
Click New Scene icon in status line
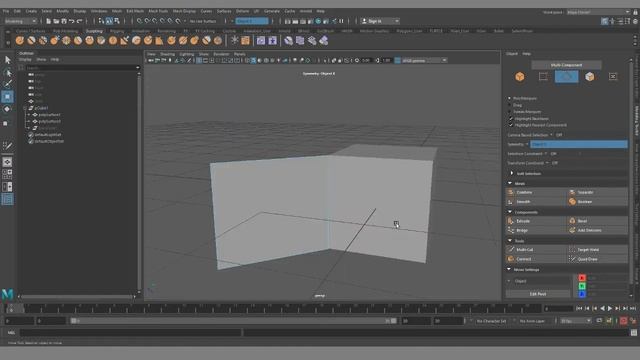tap(49, 21)
